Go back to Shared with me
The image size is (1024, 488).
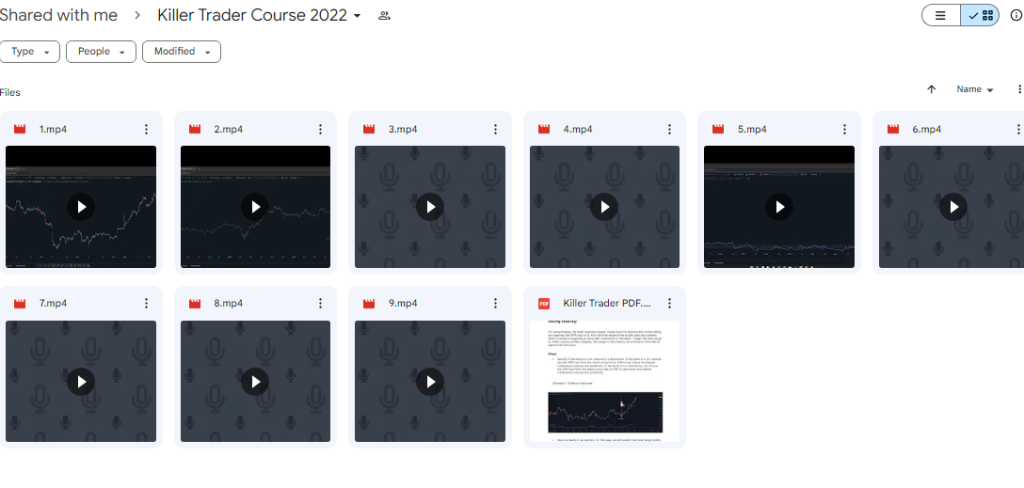(x=59, y=15)
